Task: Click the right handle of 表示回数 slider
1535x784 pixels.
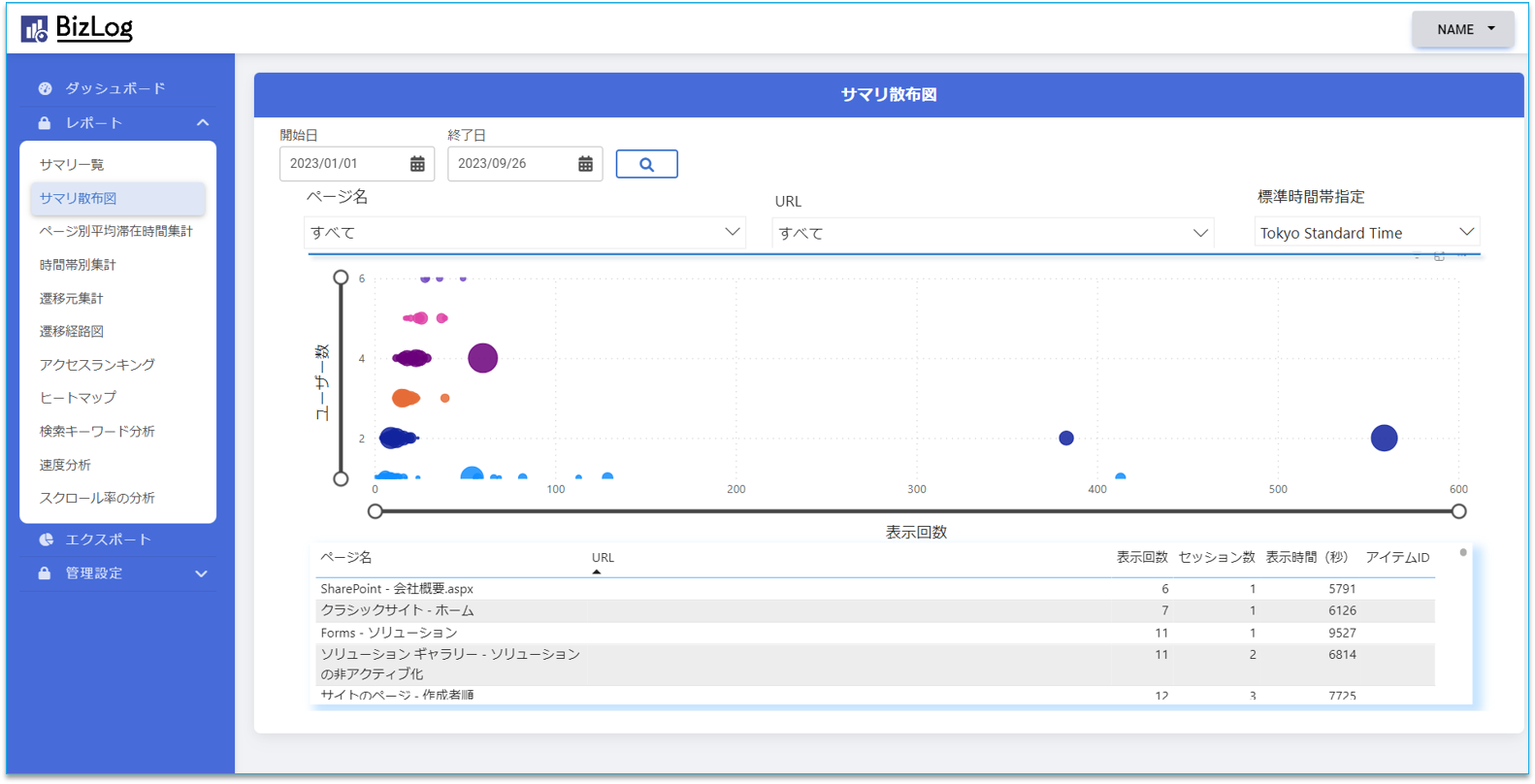Action: (1458, 511)
